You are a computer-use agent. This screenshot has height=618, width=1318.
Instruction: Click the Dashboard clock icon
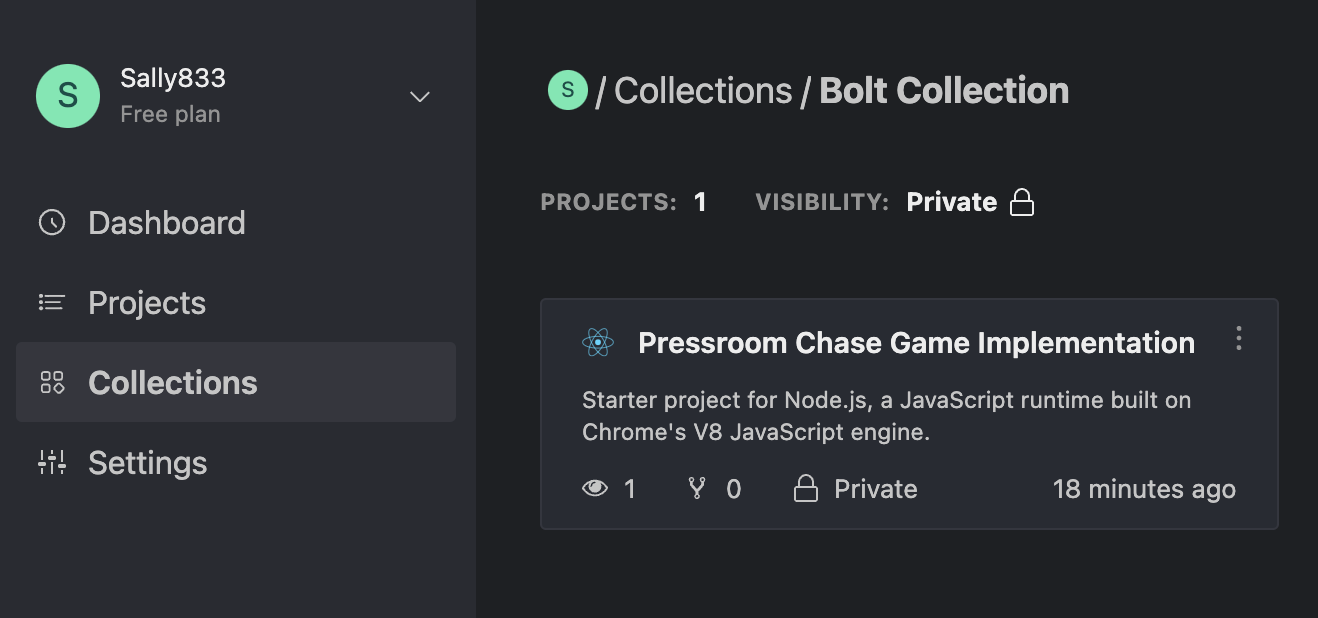52,222
